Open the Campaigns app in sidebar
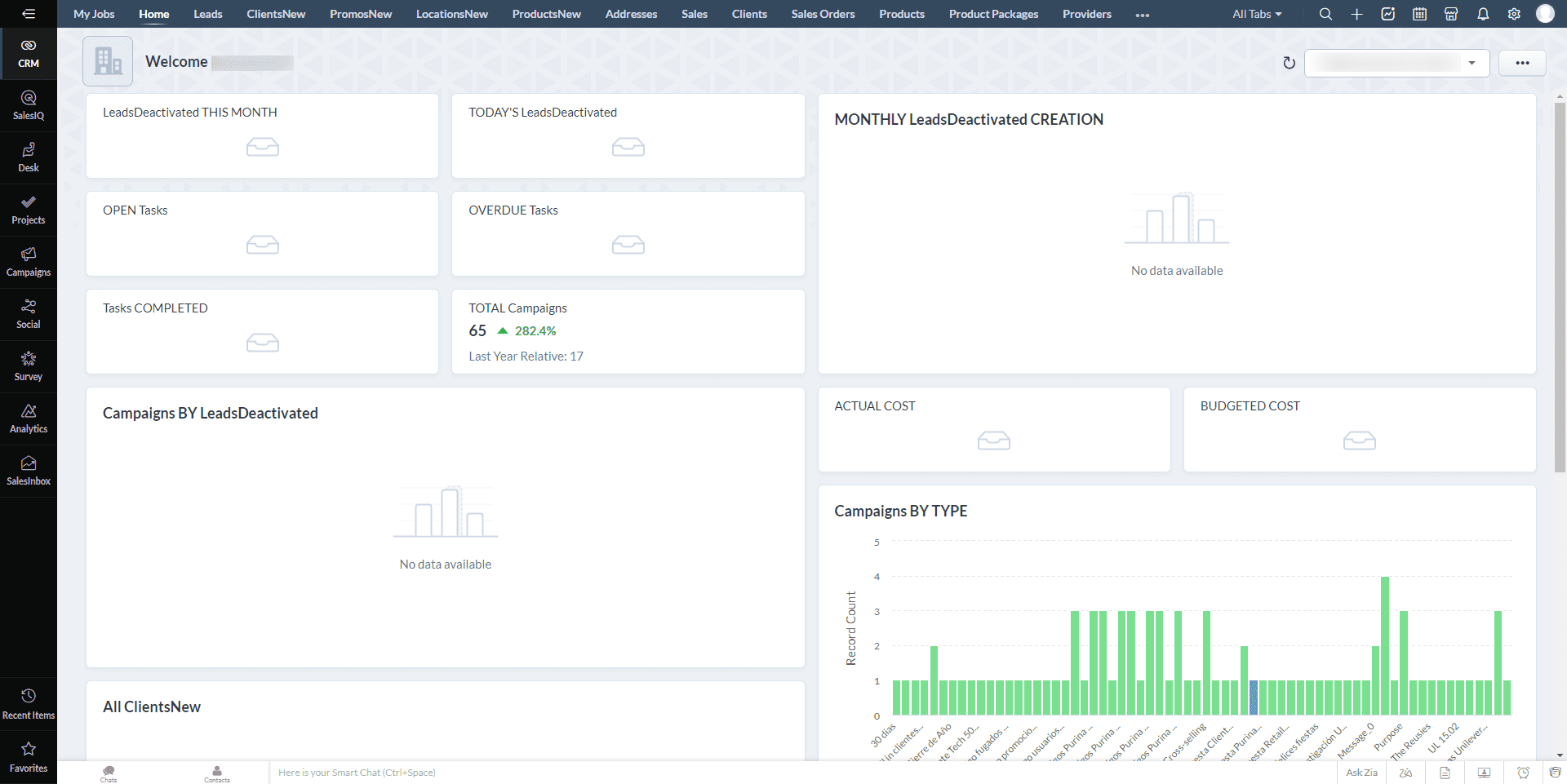 29,262
